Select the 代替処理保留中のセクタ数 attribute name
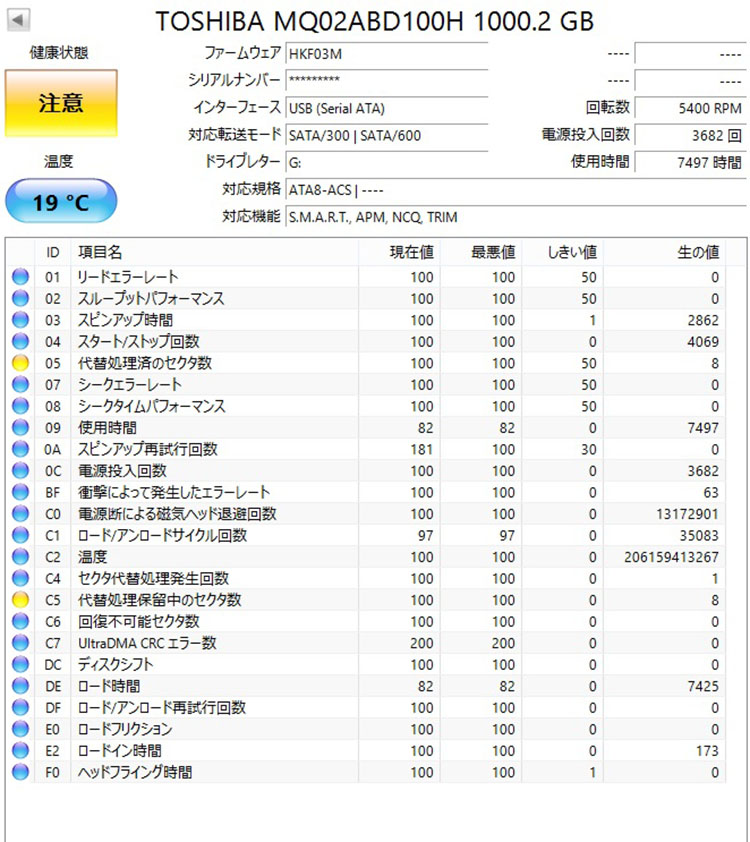750x842 pixels. click(159, 600)
